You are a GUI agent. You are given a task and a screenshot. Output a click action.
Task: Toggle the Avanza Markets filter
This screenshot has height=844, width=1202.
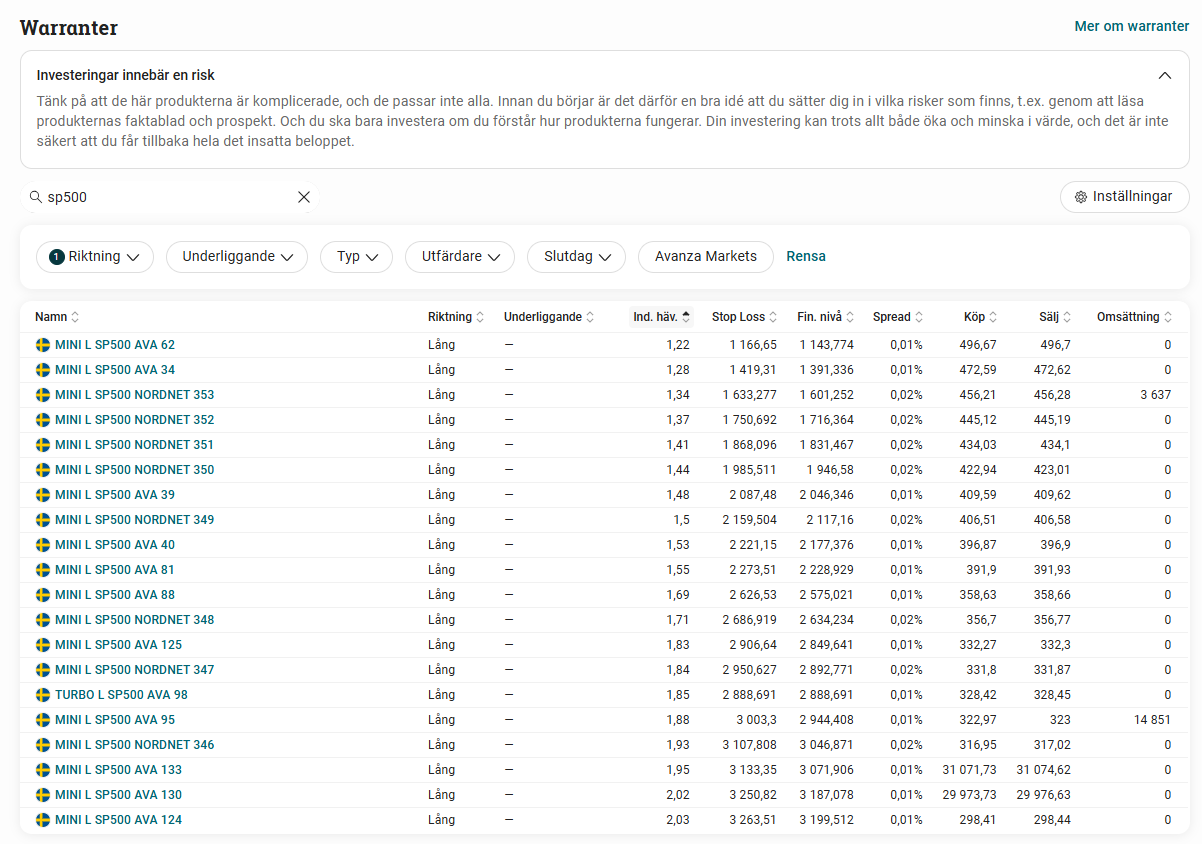(x=705, y=257)
